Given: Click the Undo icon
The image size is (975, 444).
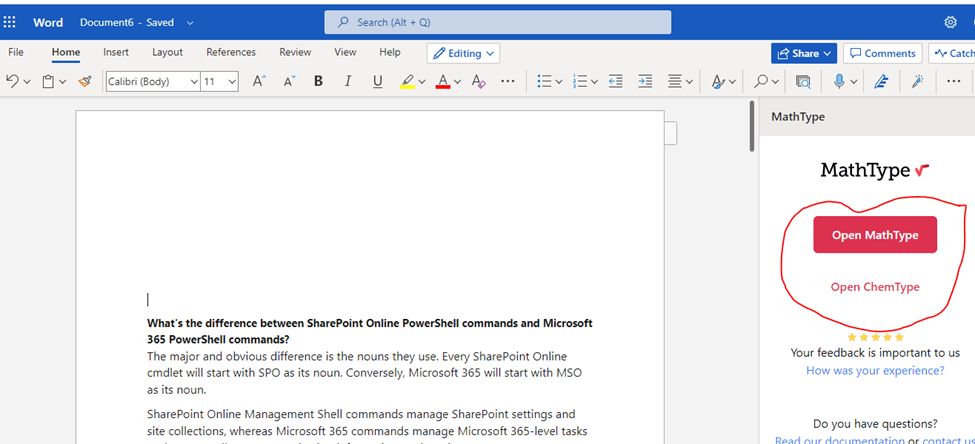Looking at the screenshot, I should (12, 81).
